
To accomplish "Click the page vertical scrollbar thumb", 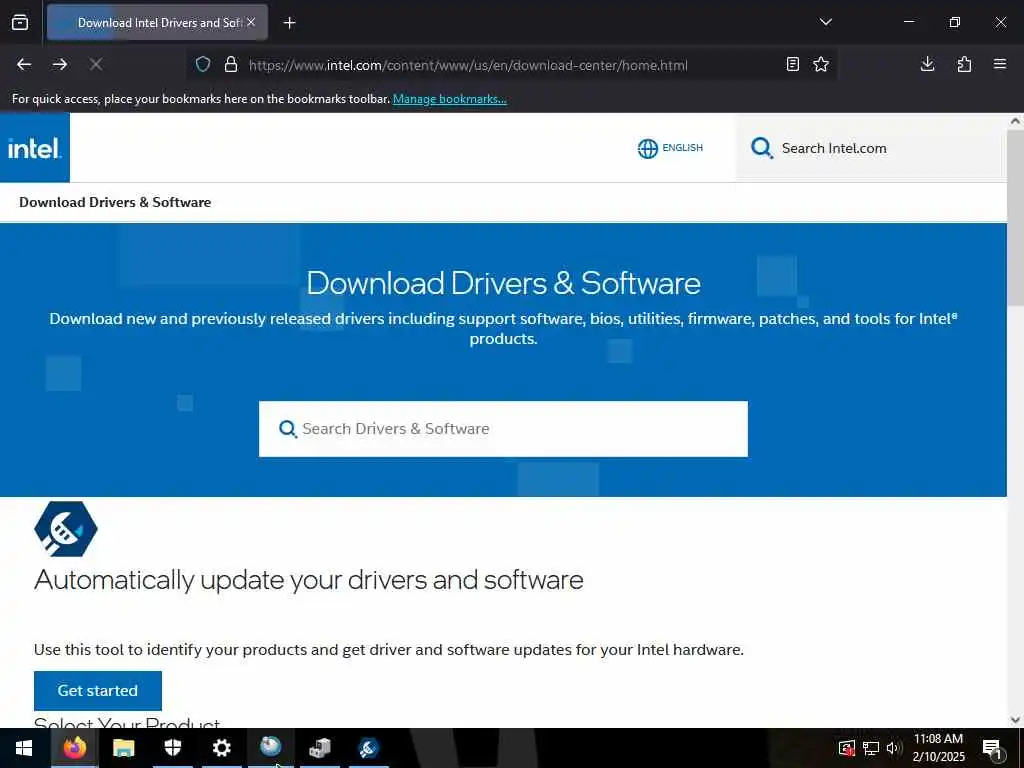I will 1015,217.
